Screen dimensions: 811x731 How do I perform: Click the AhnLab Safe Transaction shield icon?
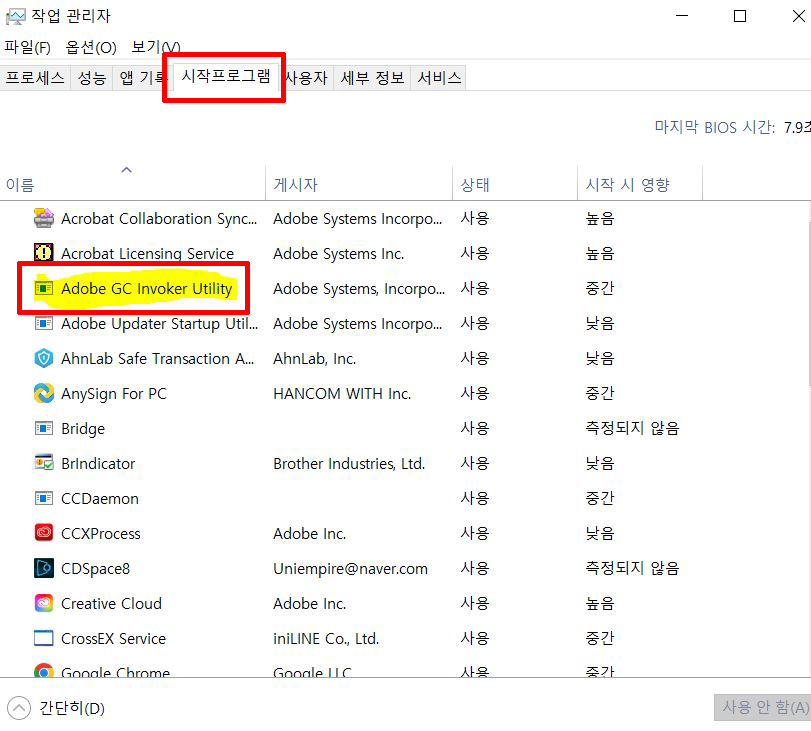tap(43, 358)
